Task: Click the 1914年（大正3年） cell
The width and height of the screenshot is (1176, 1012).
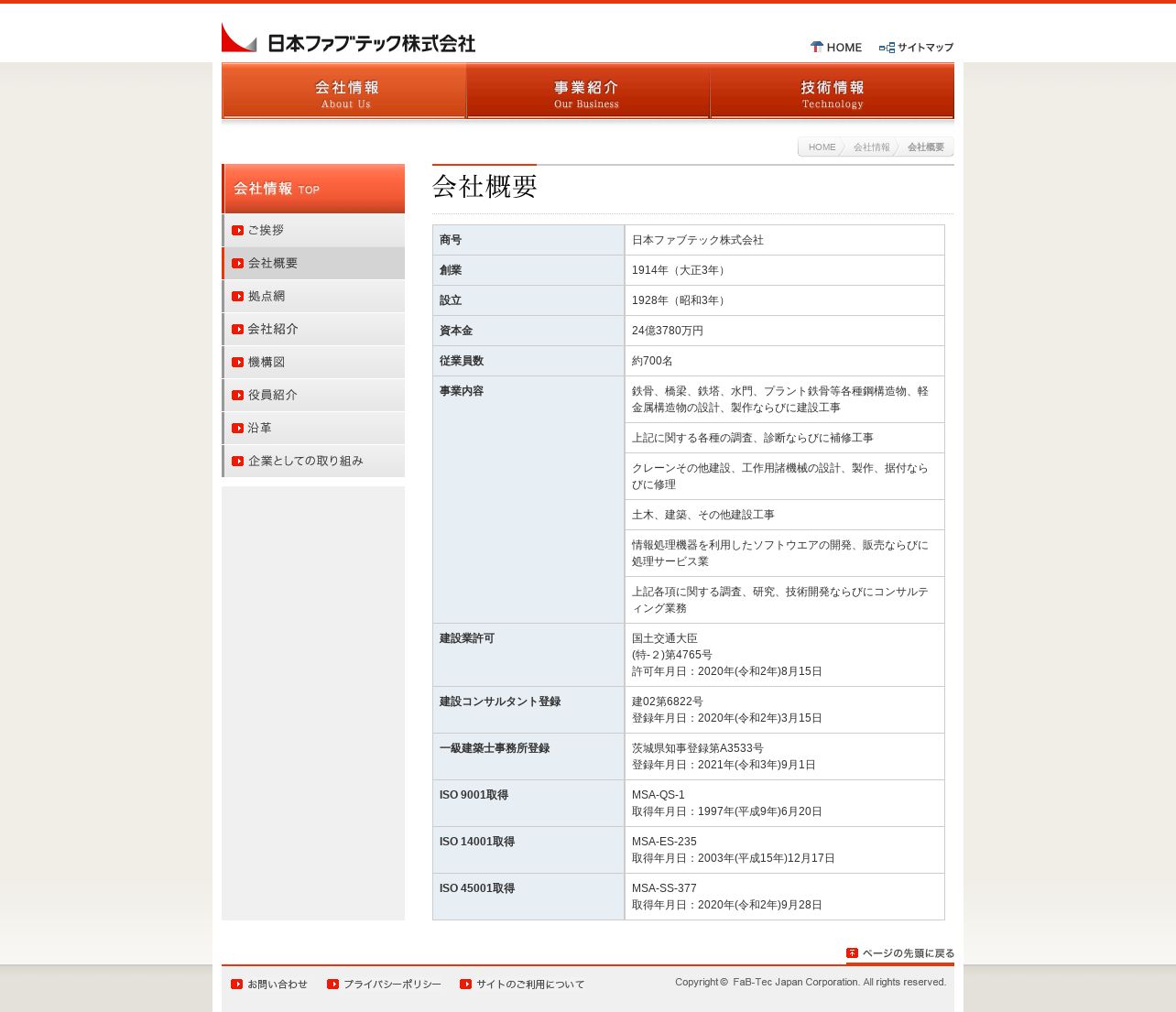Action: [x=784, y=270]
